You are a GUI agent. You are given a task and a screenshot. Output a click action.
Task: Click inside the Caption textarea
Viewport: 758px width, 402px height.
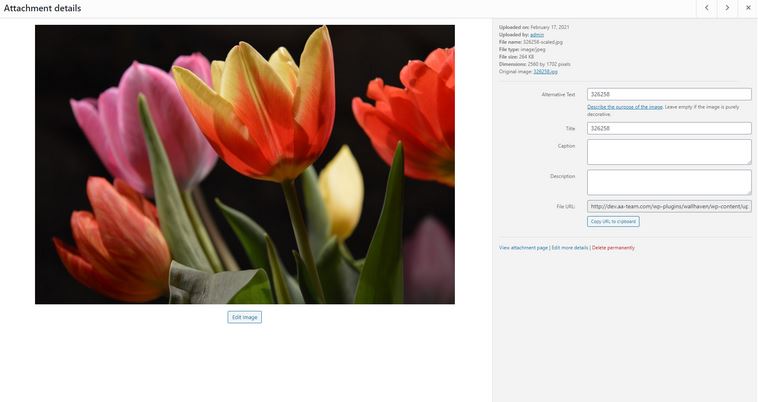pos(669,152)
